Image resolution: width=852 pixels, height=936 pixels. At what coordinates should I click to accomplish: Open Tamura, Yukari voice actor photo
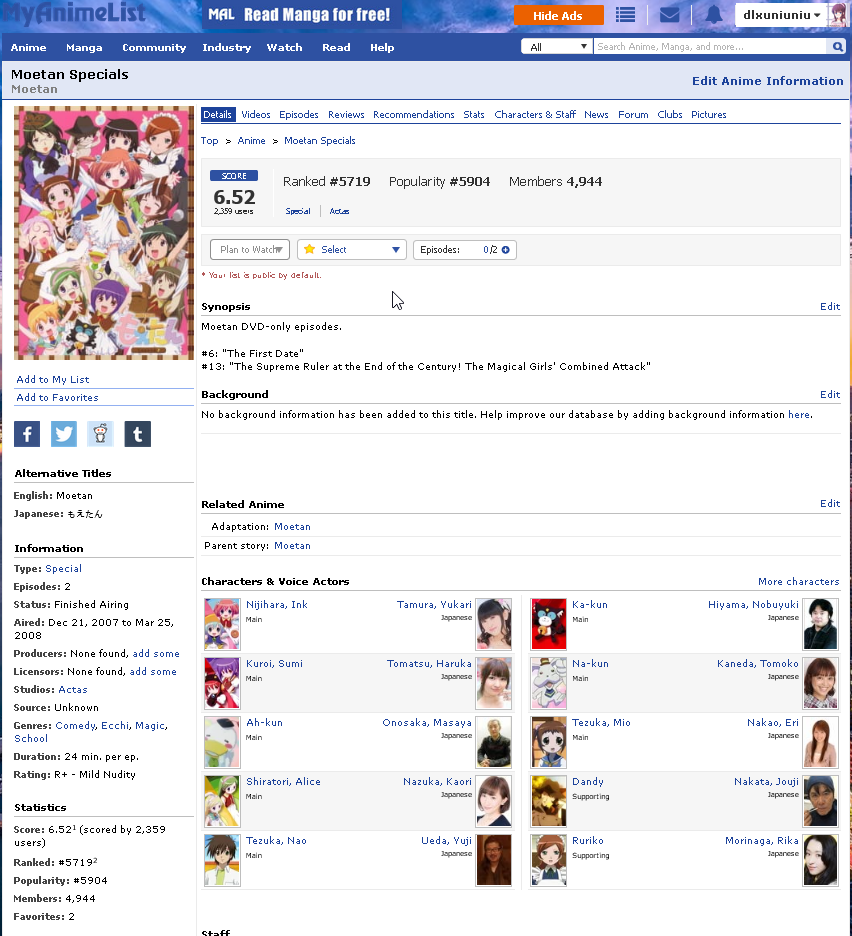494,624
